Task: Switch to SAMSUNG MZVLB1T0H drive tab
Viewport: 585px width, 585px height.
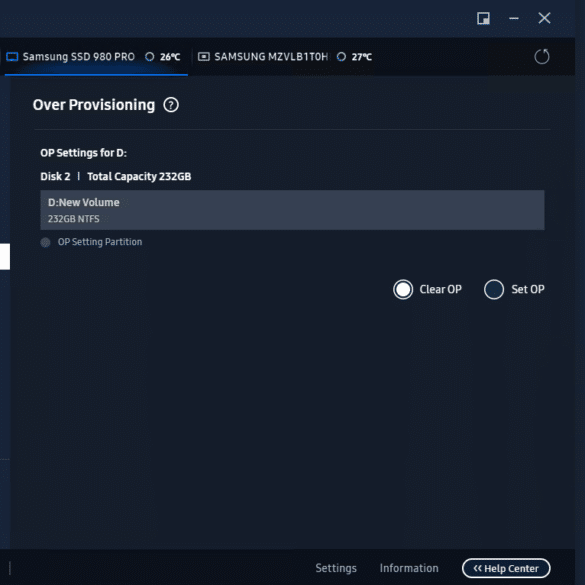Action: pos(284,57)
